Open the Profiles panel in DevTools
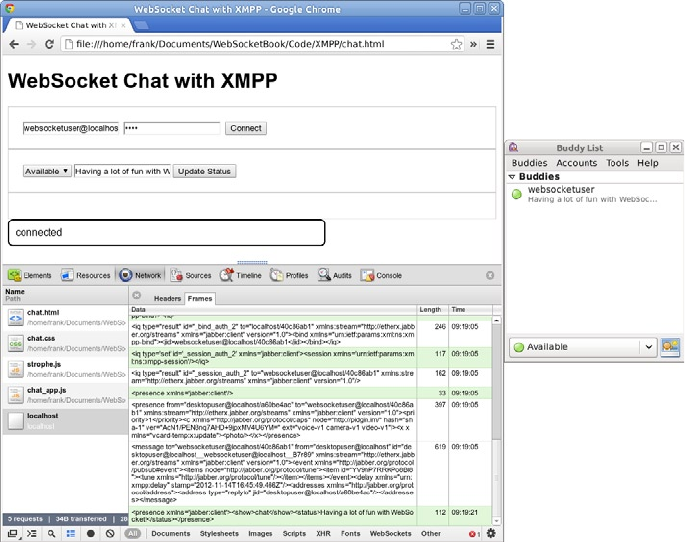 (289, 275)
